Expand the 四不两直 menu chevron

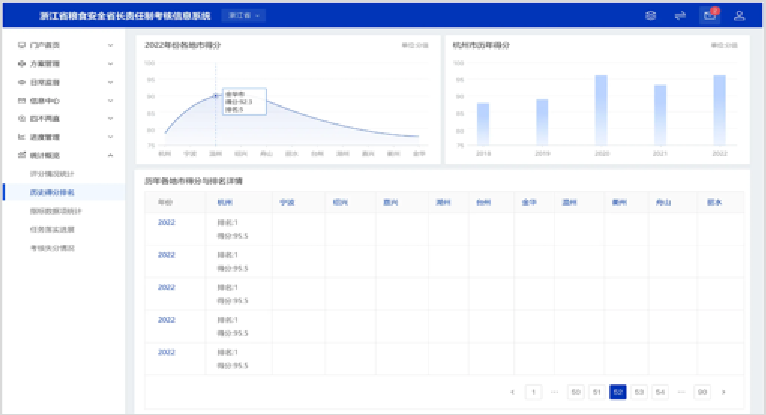(x=110, y=119)
